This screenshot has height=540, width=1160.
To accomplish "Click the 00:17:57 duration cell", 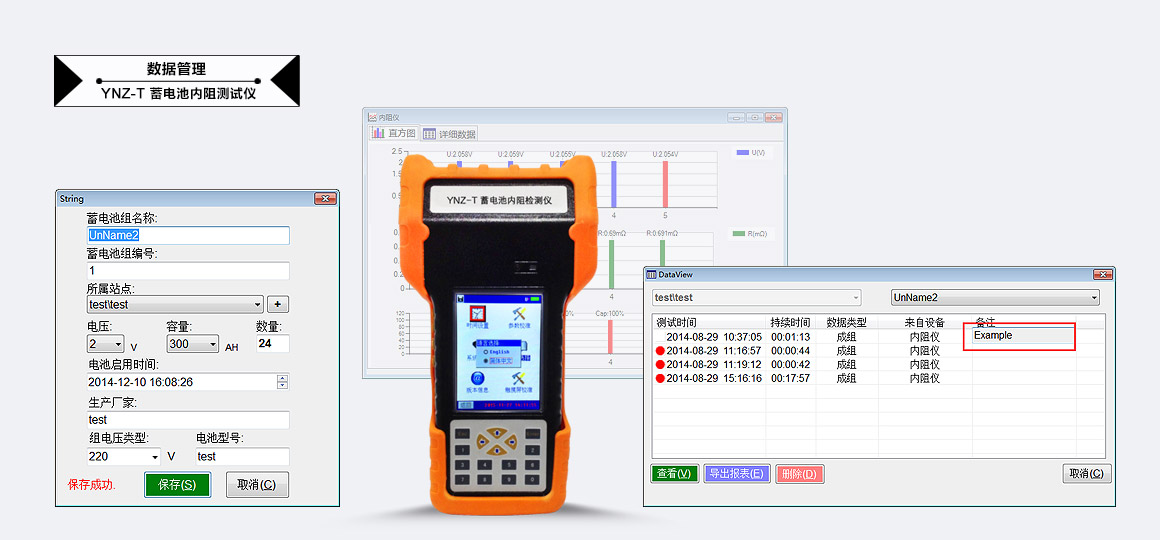I will (x=790, y=379).
